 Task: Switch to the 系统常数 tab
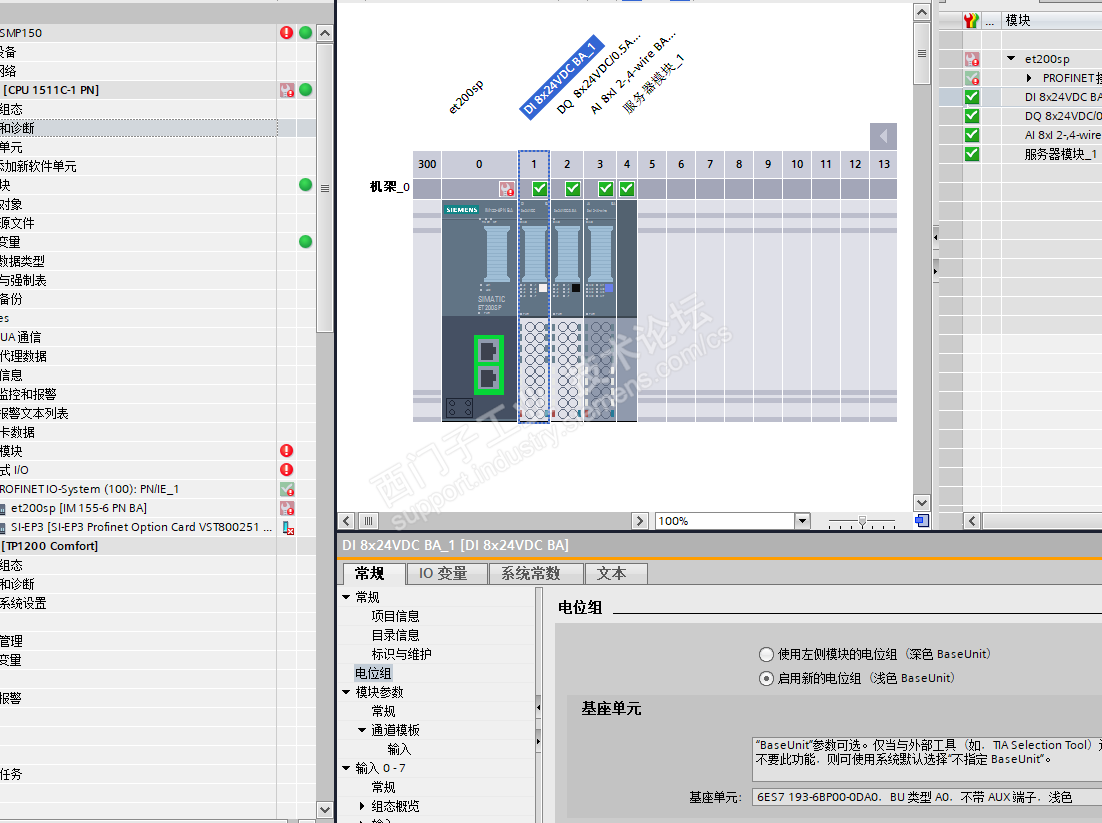(536, 573)
